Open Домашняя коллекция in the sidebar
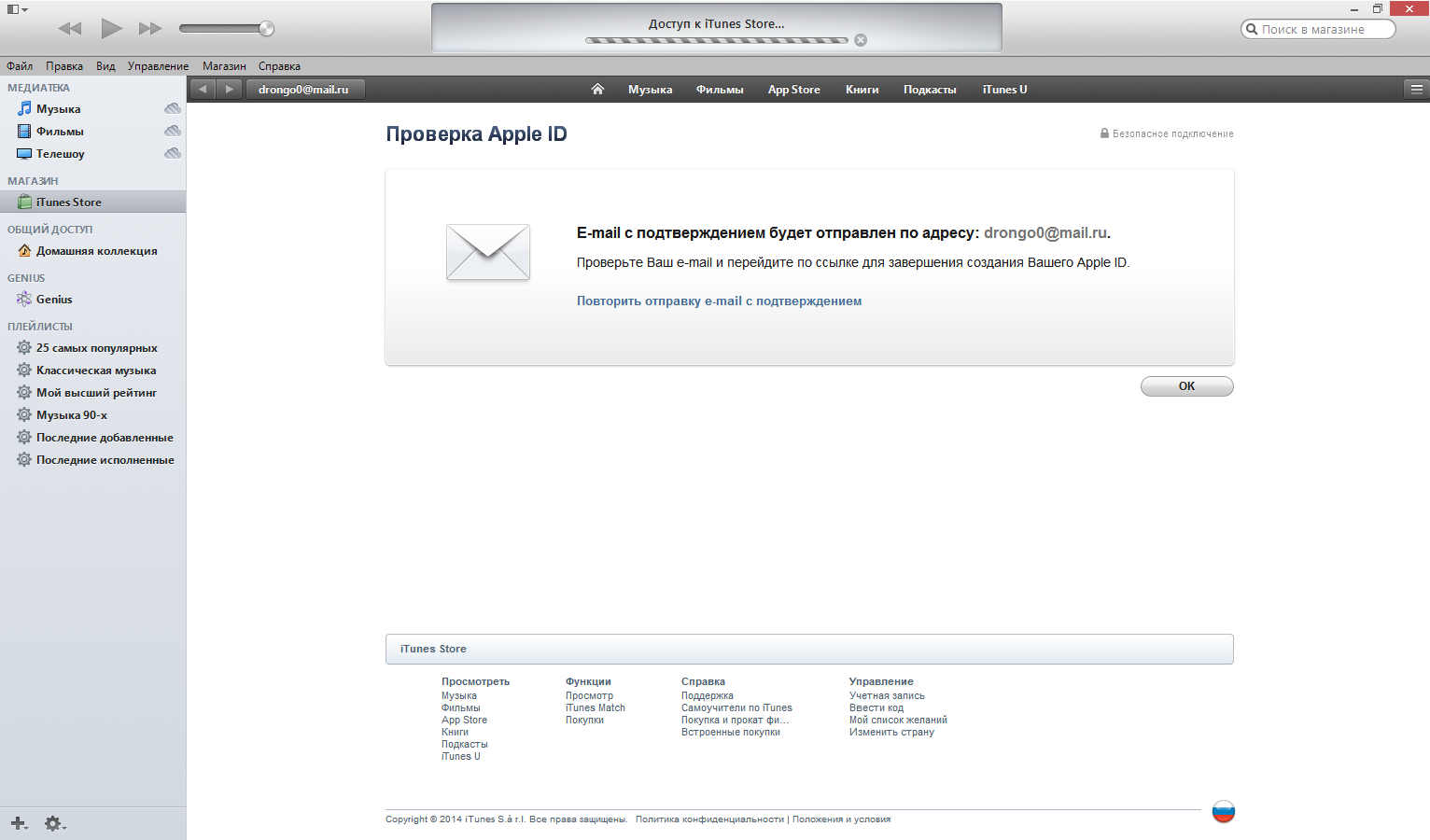Screen dimensions: 1430x840 click(x=96, y=251)
